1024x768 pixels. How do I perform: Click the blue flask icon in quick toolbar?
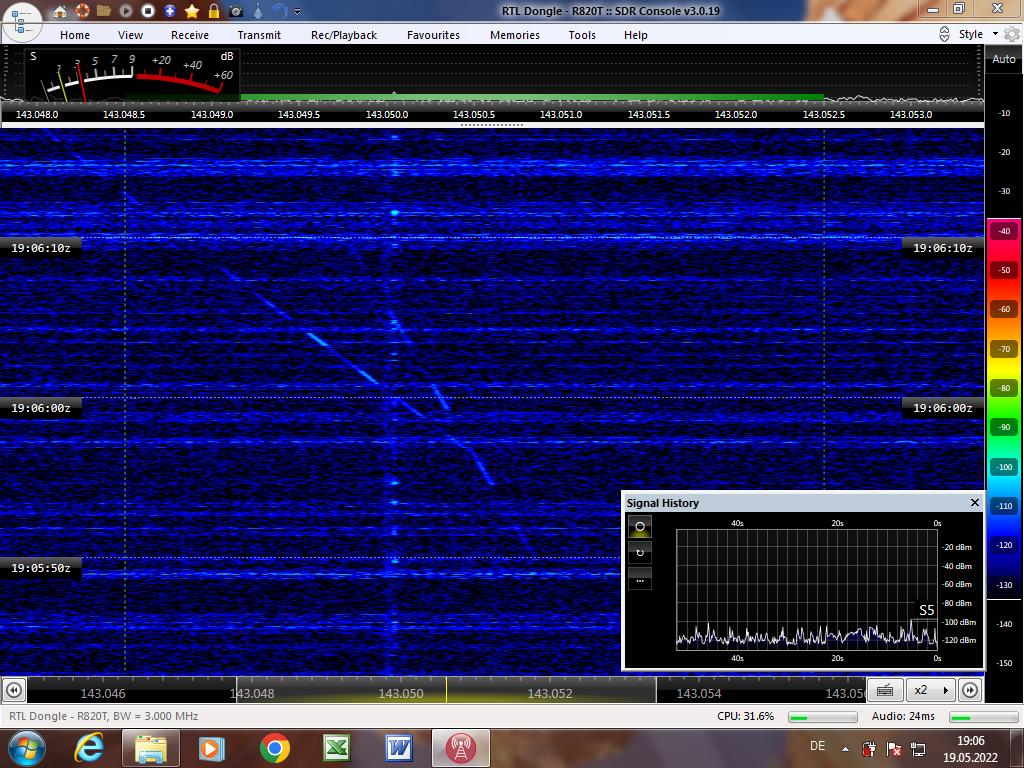click(258, 11)
